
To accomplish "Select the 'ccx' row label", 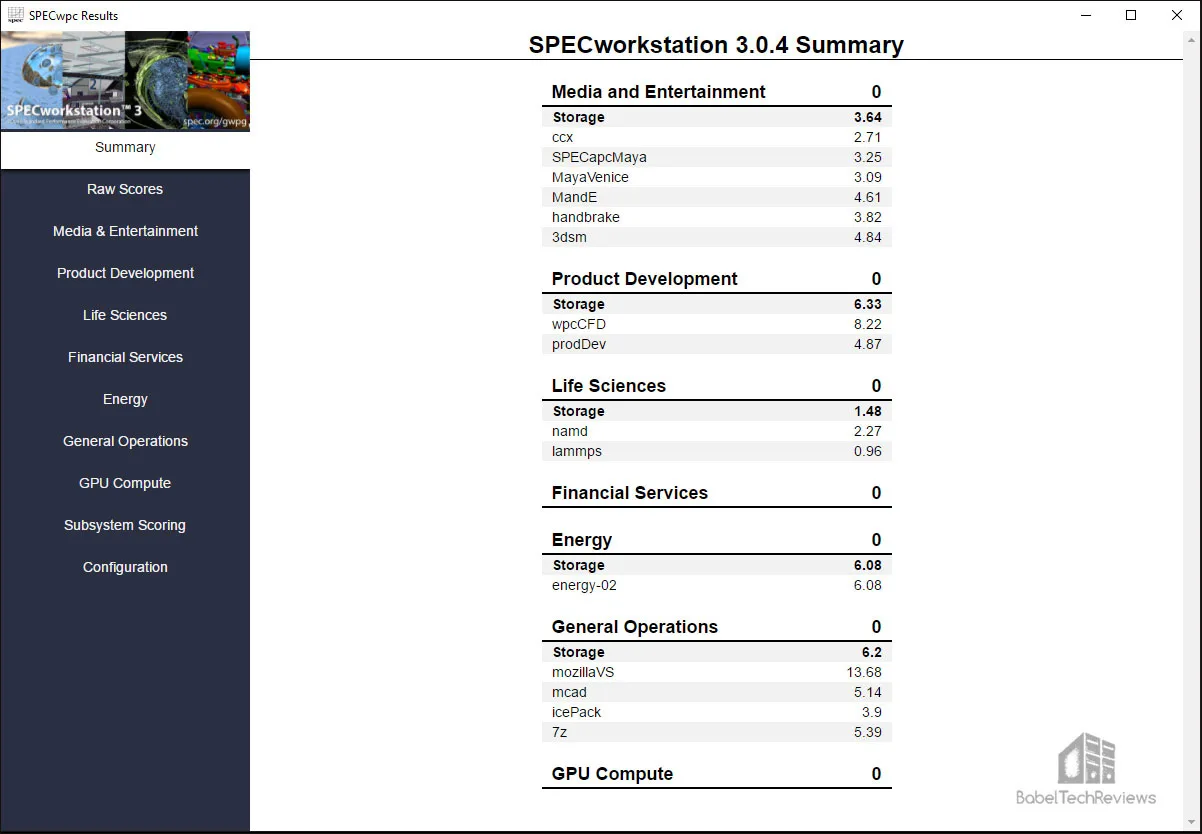I will click(562, 137).
